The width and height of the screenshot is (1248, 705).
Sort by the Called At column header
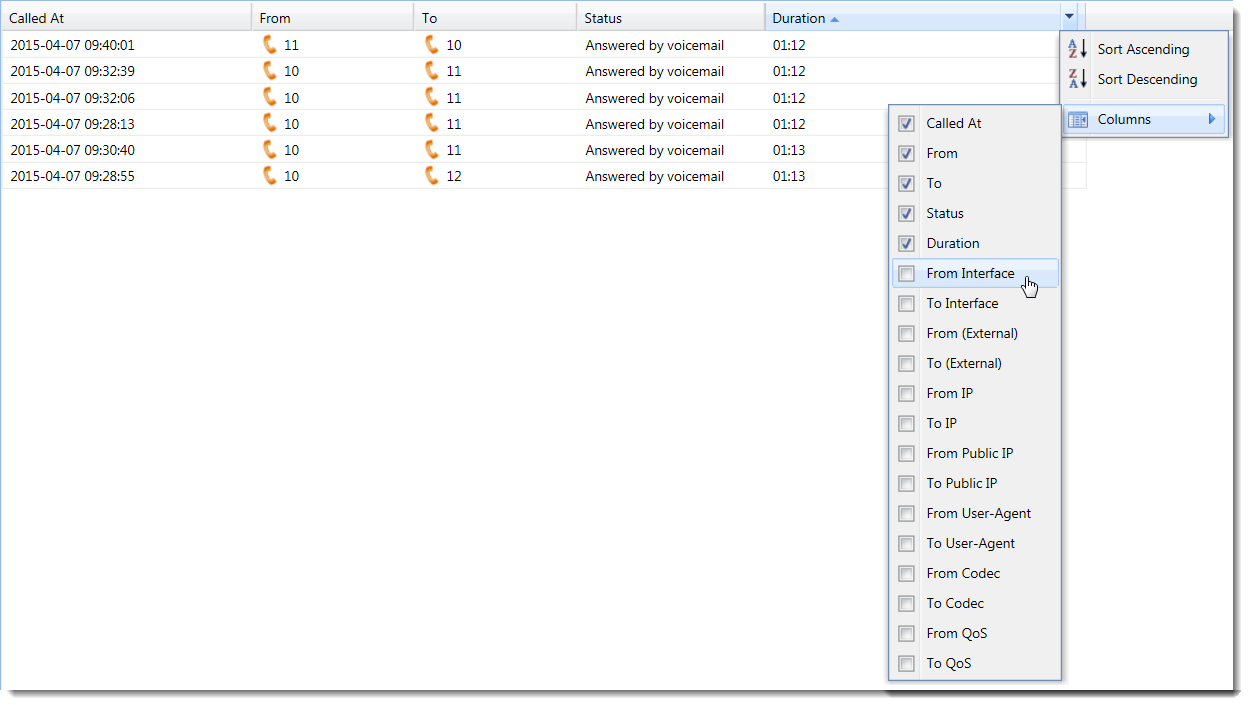click(x=126, y=17)
